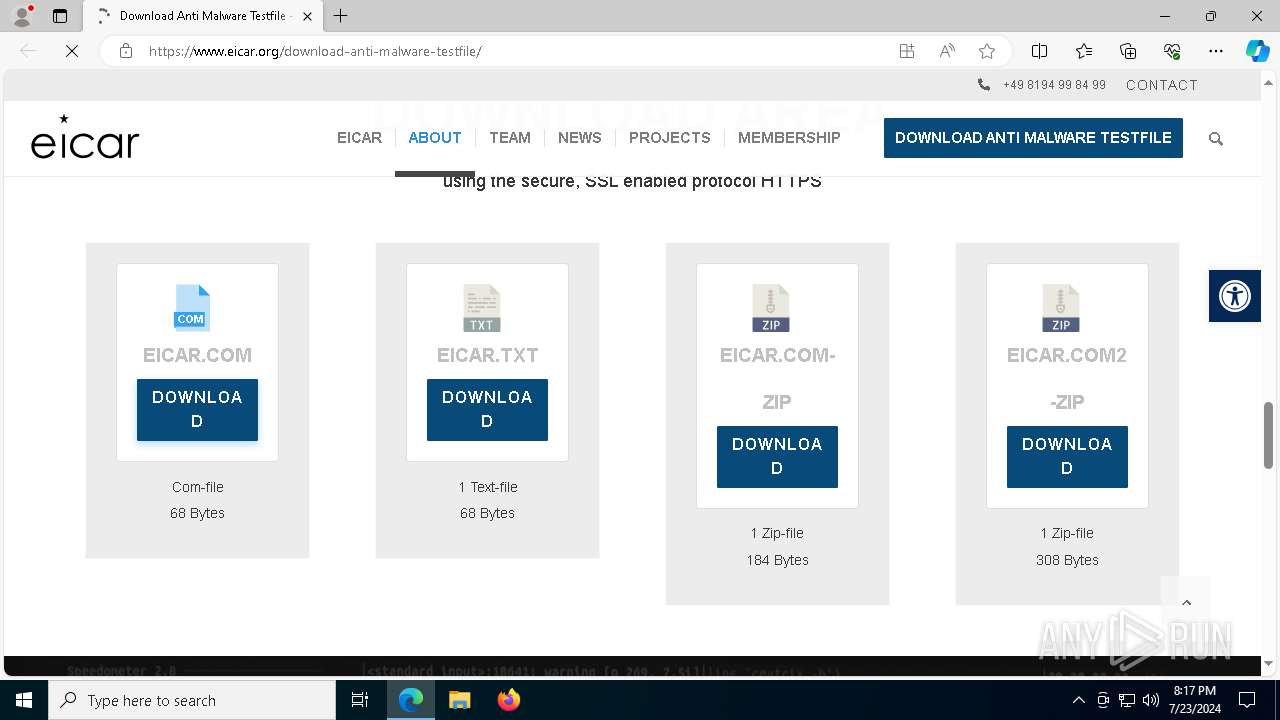The width and height of the screenshot is (1280, 720).
Task: Open the ABOUT menu item
Action: [435, 138]
